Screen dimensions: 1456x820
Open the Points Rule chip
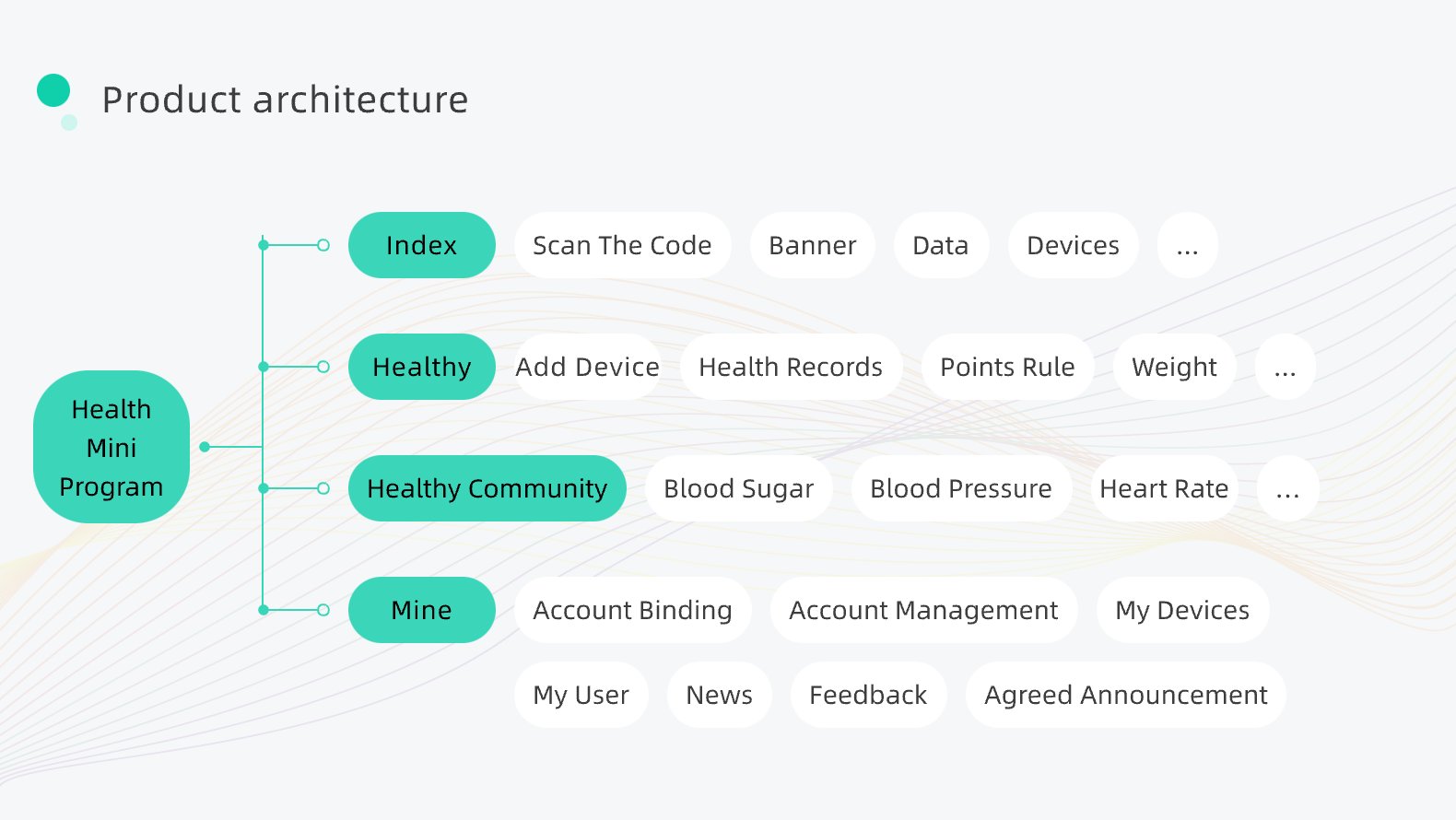tap(1007, 367)
